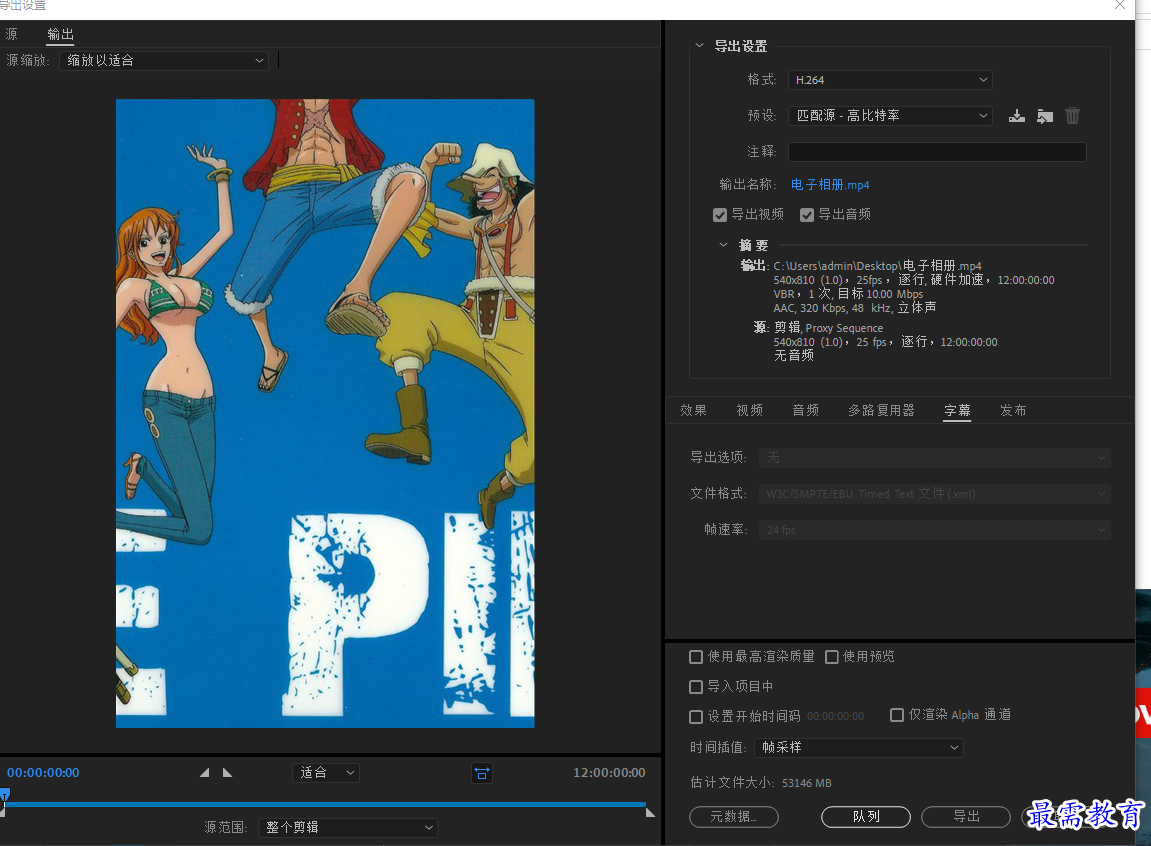Switch to the 多路复用器 tab
This screenshot has width=1151, height=846.
coord(881,410)
